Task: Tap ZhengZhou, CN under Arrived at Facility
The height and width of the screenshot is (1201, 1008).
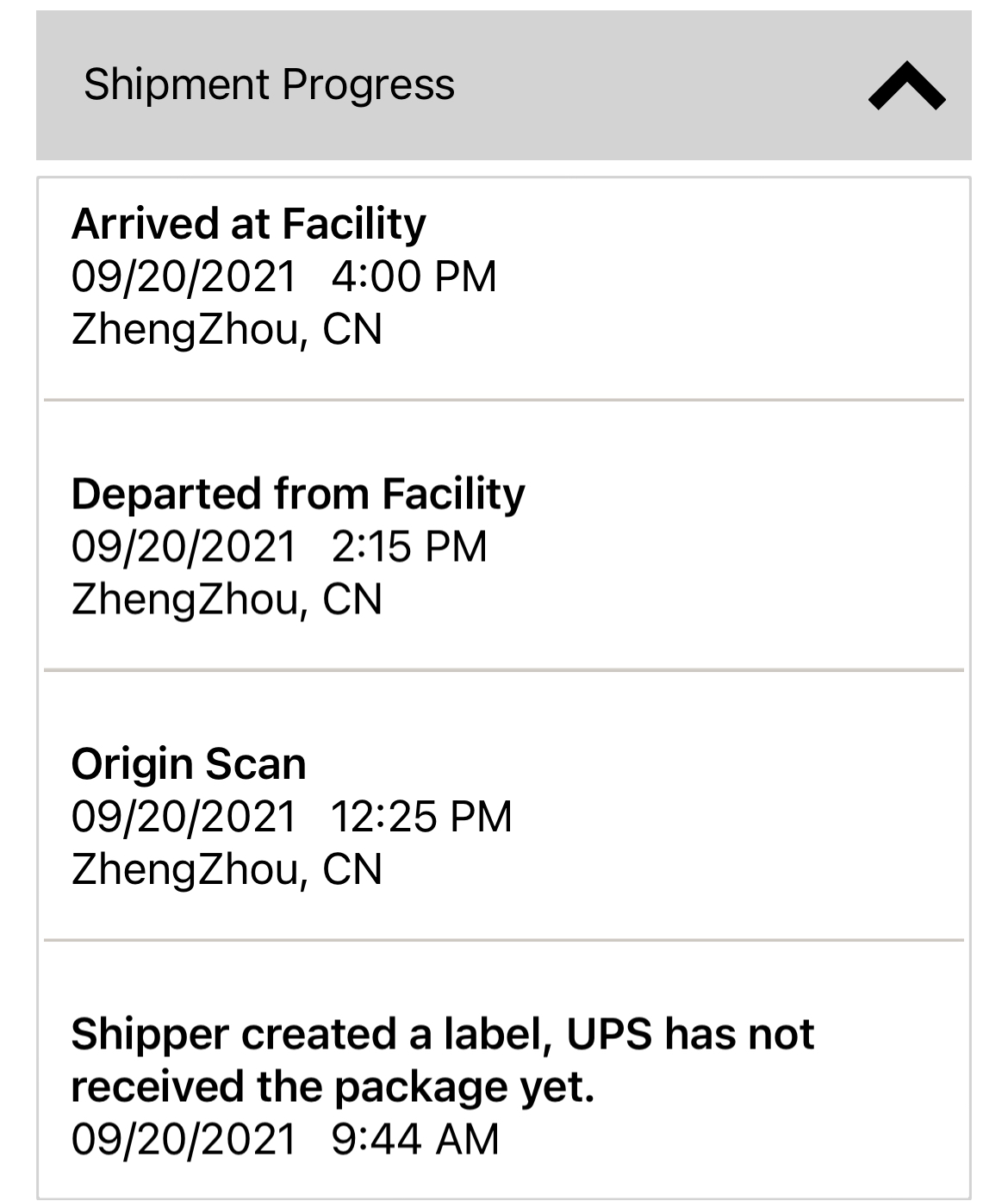Action: [x=227, y=329]
